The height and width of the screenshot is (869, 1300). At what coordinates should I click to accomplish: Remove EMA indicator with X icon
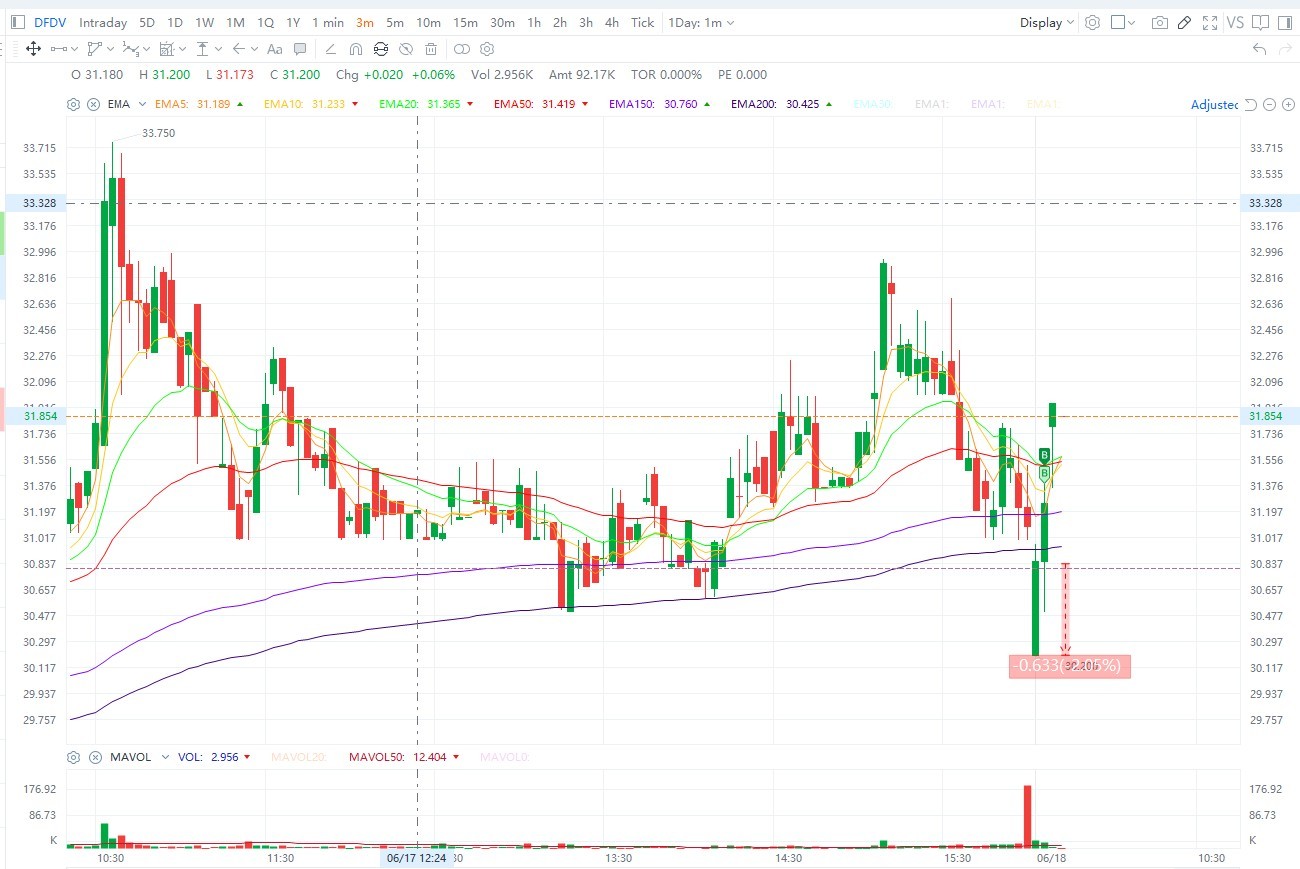point(94,104)
